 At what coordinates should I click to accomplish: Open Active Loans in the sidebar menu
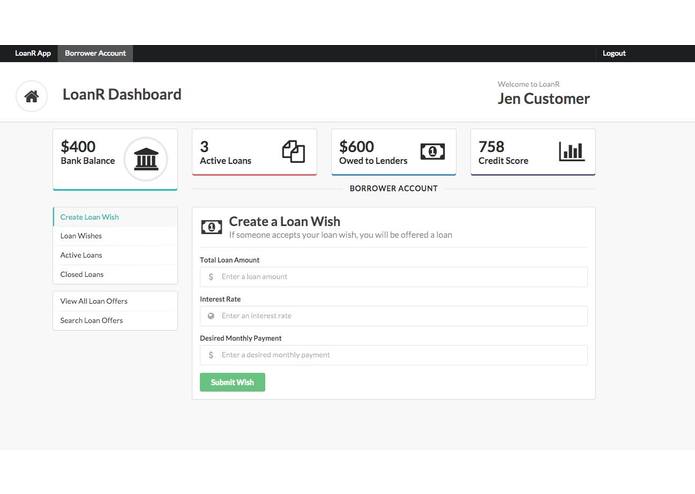(x=115, y=255)
